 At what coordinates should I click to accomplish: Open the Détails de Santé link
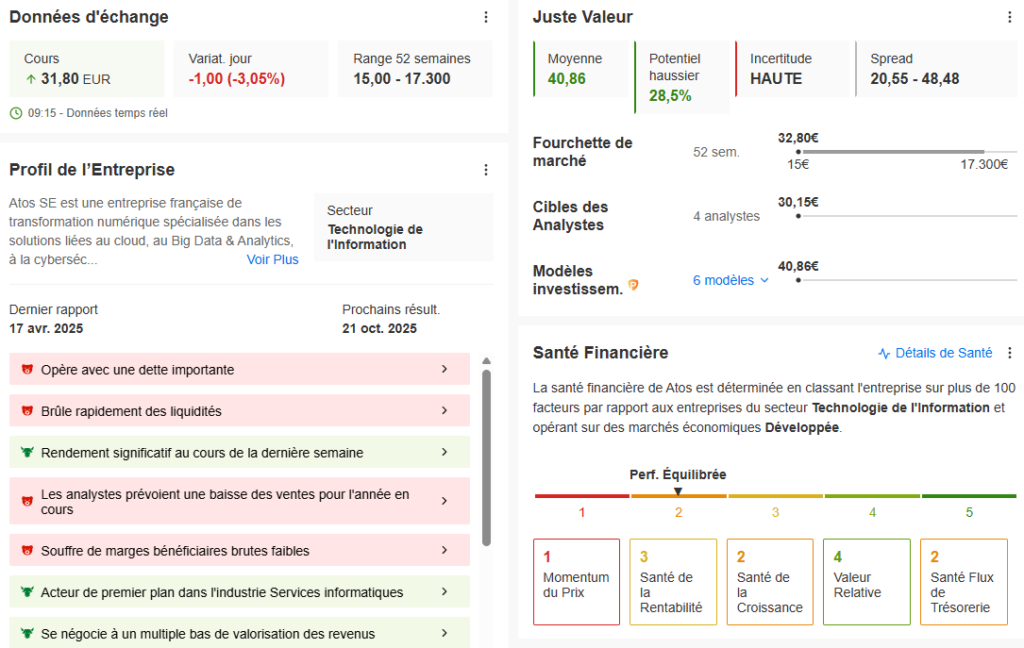click(x=943, y=353)
